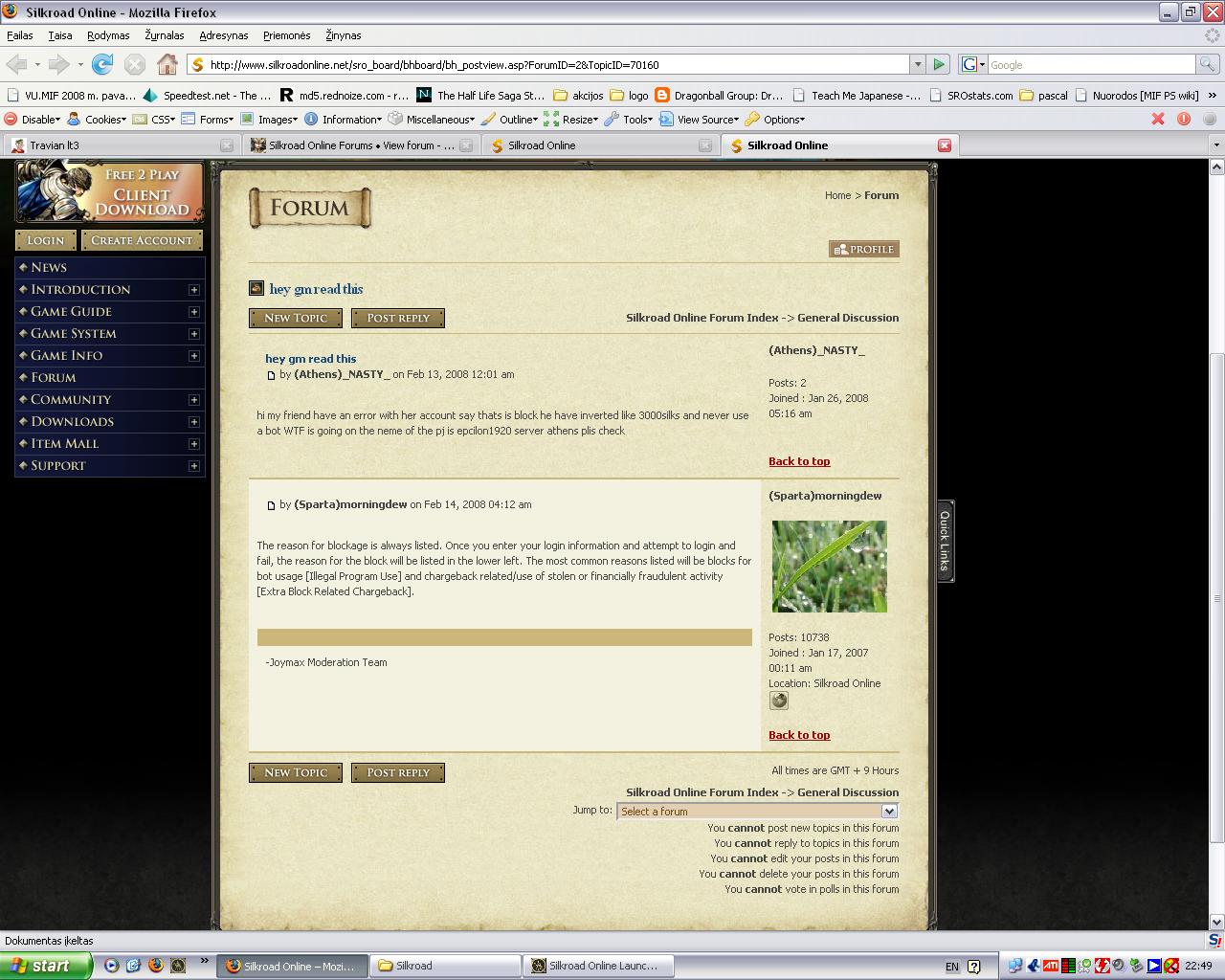Image resolution: width=1225 pixels, height=980 pixels.
Task: Click the grey circle status icon on developer toolbar
Action: click(x=1210, y=119)
